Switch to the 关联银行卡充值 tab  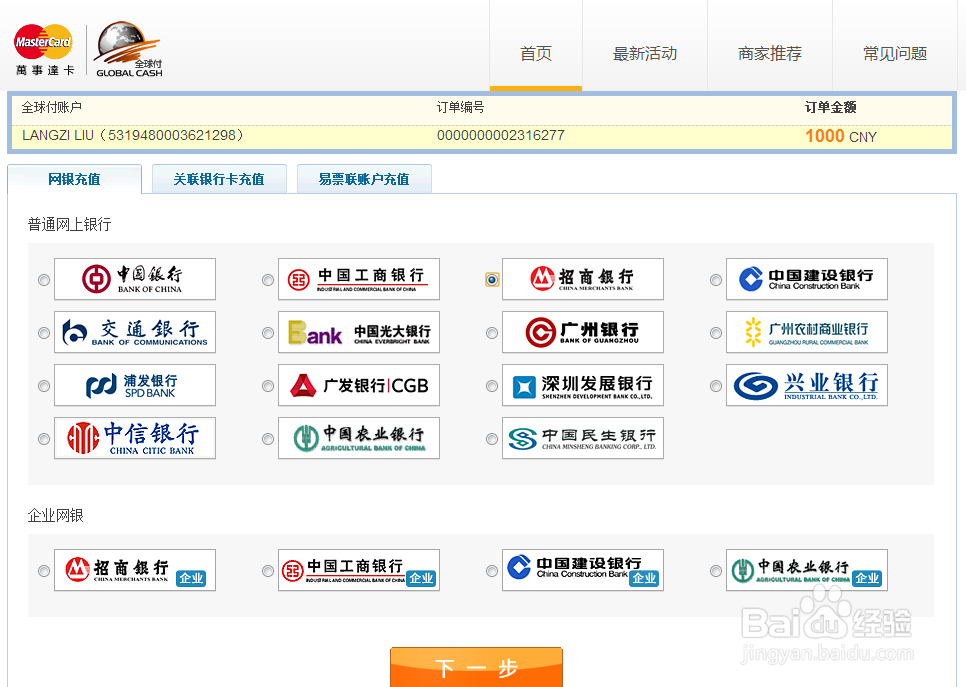pos(219,179)
